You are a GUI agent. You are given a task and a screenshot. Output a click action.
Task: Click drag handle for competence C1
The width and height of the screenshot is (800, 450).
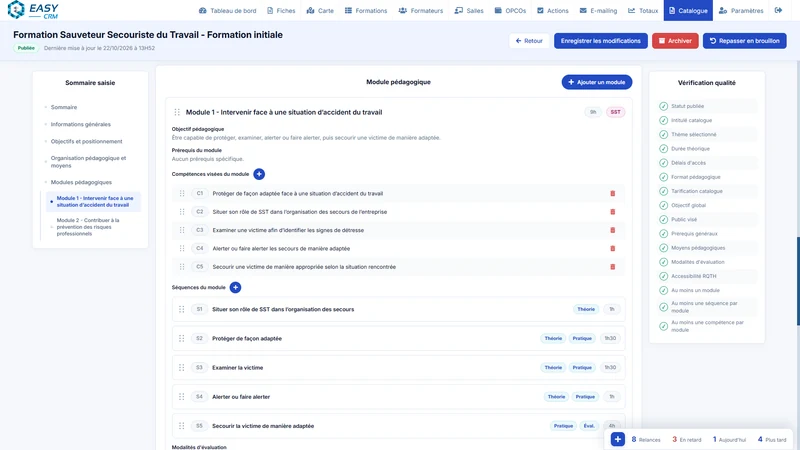coord(182,193)
